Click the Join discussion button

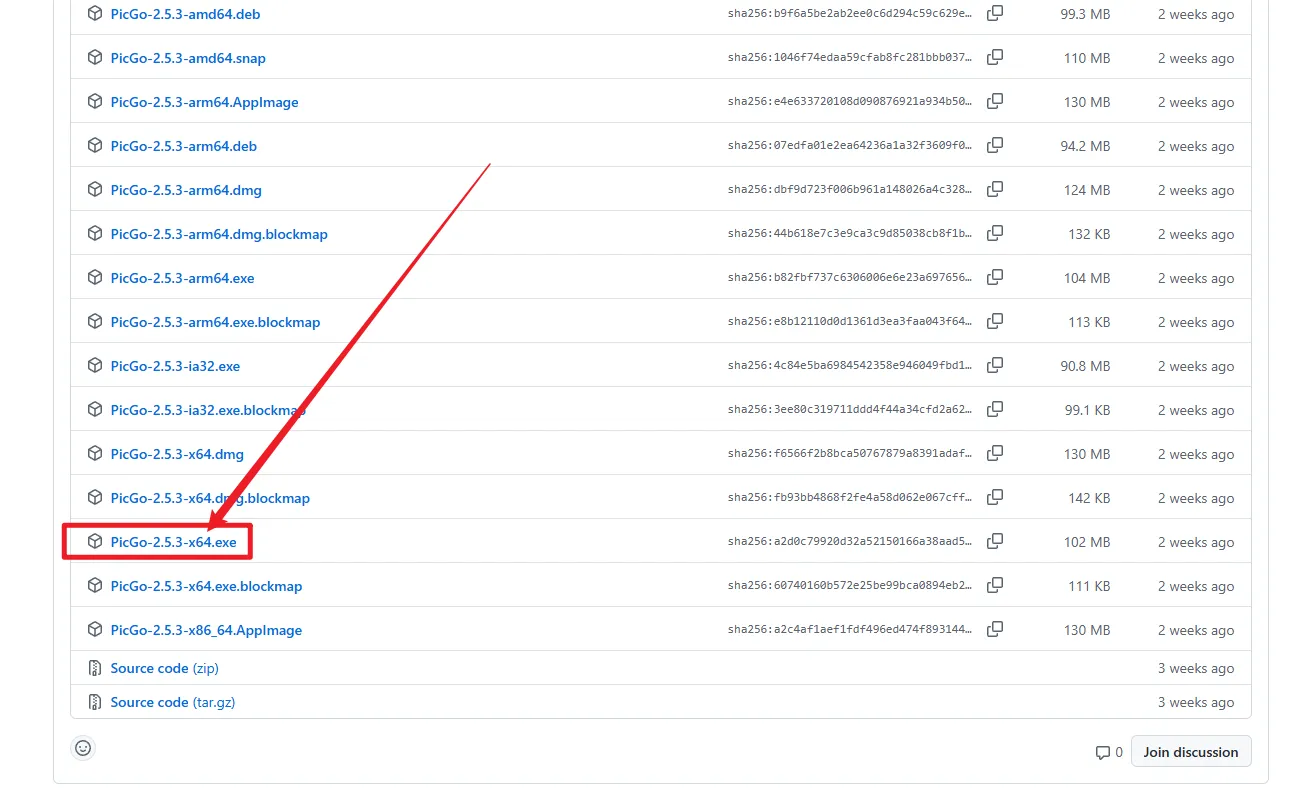1191,752
